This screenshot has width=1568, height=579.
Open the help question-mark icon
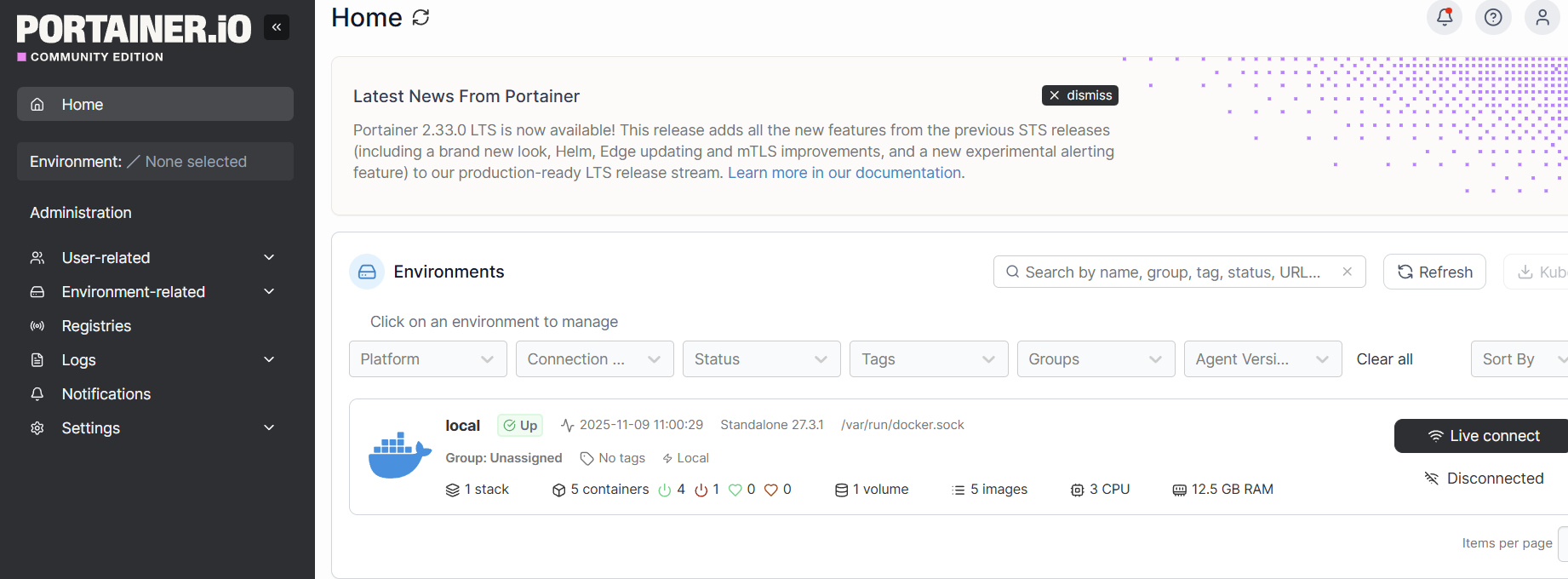[x=1493, y=17]
